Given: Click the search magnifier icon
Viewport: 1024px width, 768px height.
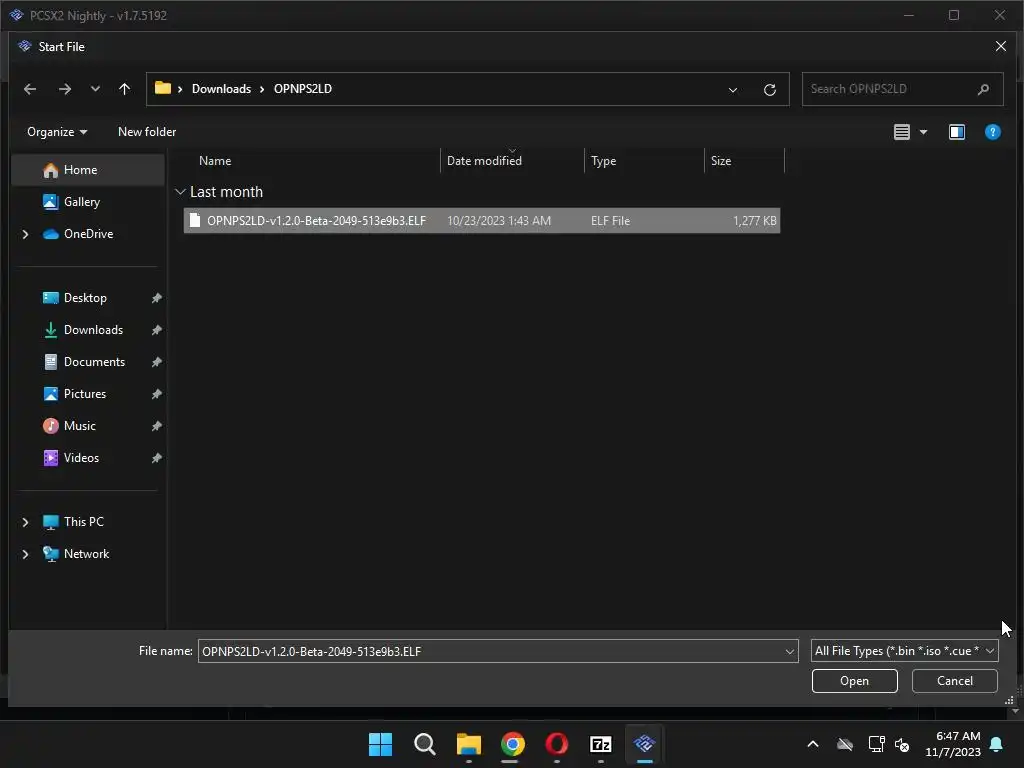Looking at the screenshot, I should pos(983,89).
